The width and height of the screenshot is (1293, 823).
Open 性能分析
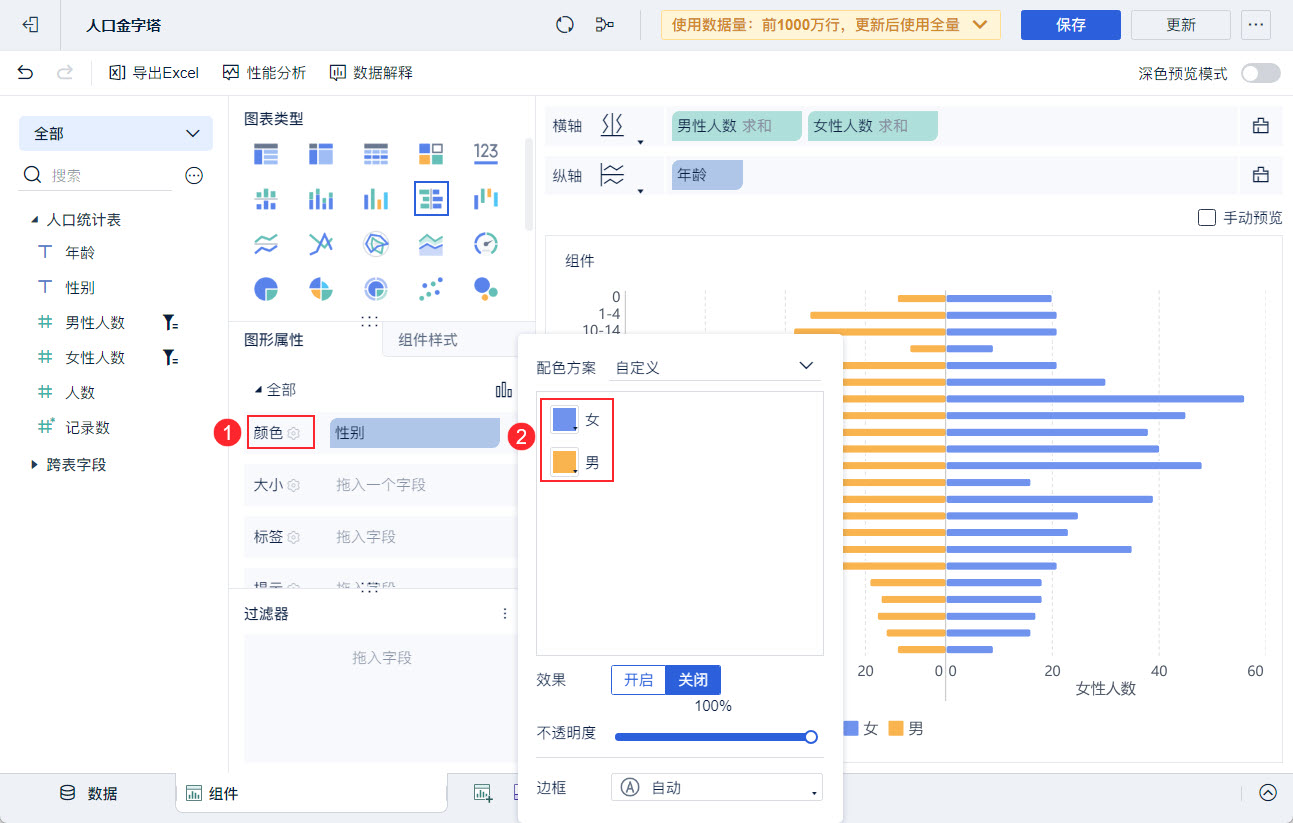(x=264, y=73)
